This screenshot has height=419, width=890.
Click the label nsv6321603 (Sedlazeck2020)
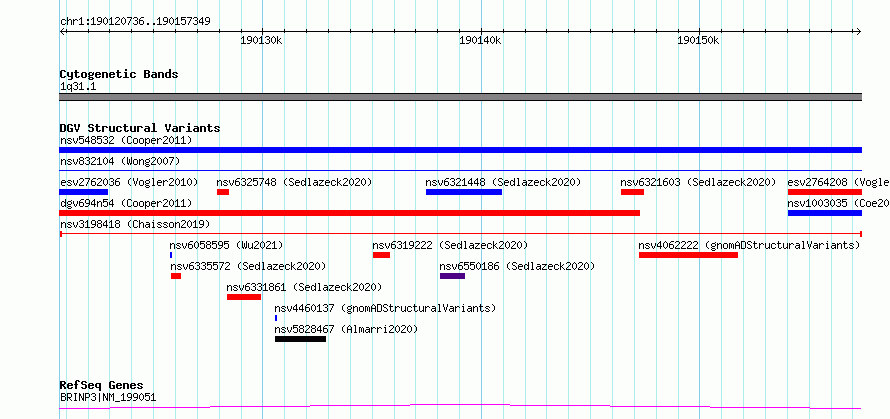tap(698, 182)
